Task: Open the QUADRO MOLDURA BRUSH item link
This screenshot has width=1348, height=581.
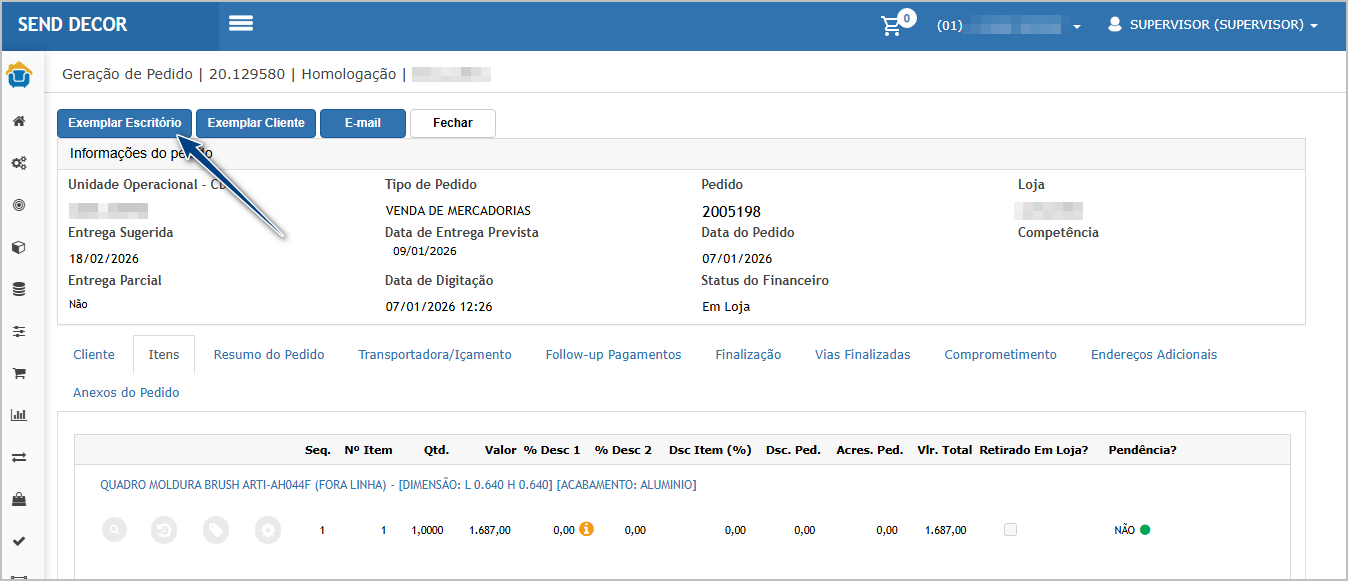Action: pos(398,485)
